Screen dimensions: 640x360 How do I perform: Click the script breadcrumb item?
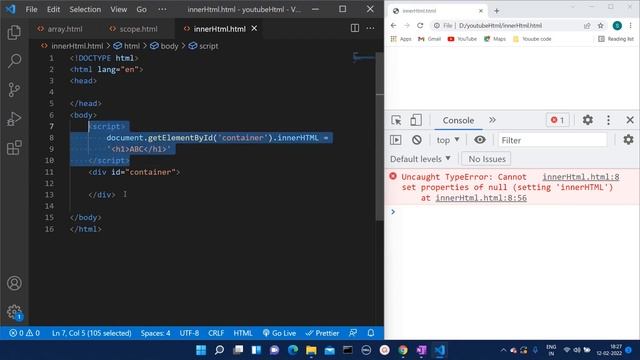coord(204,46)
